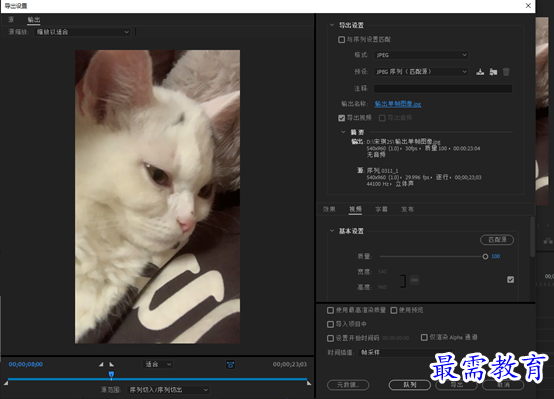The height and width of the screenshot is (399, 554).
Task: Click the end timecode 00;00;23;03
Action: tap(290, 364)
